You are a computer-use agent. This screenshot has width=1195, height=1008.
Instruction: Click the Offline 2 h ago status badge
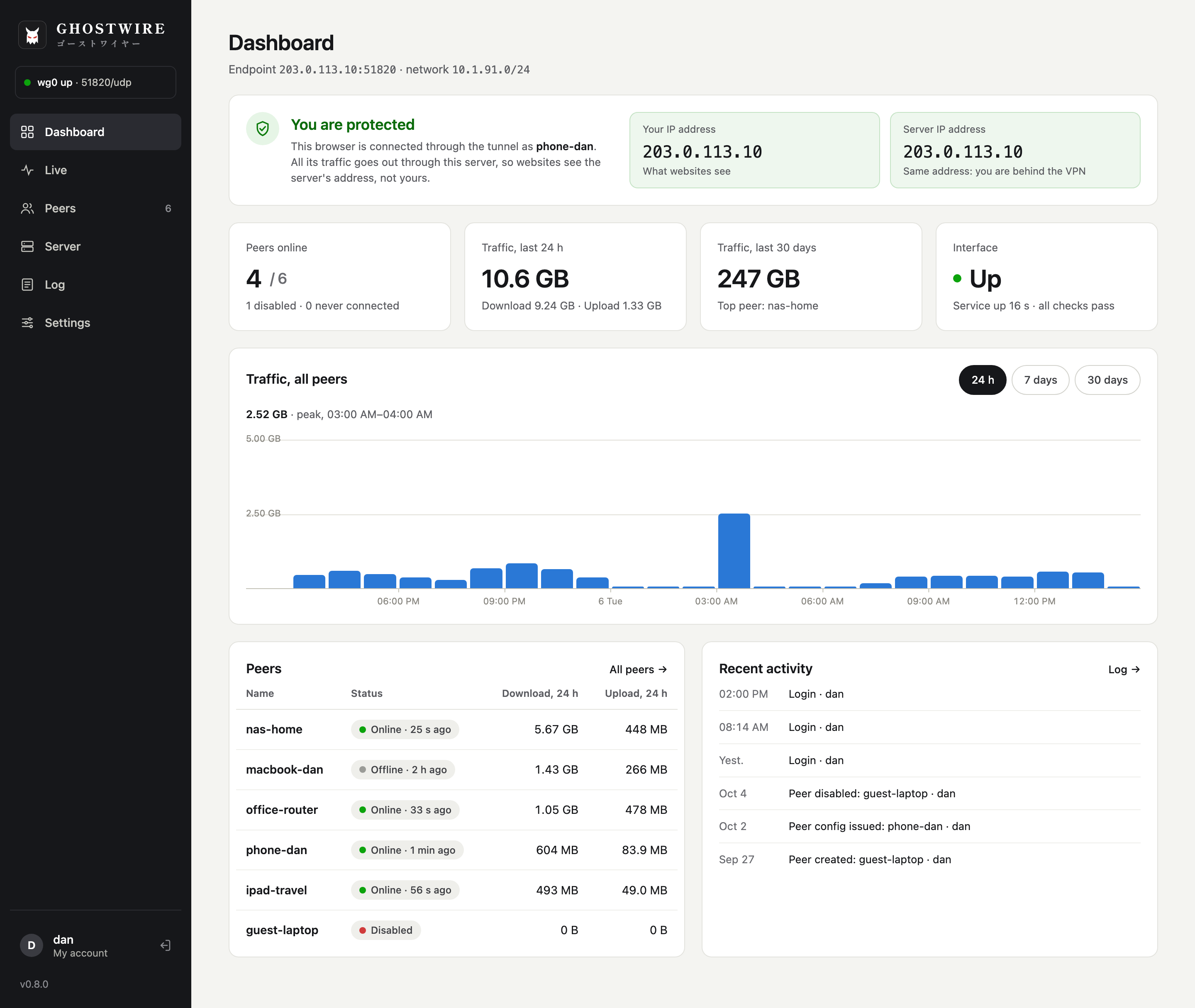pos(403,770)
